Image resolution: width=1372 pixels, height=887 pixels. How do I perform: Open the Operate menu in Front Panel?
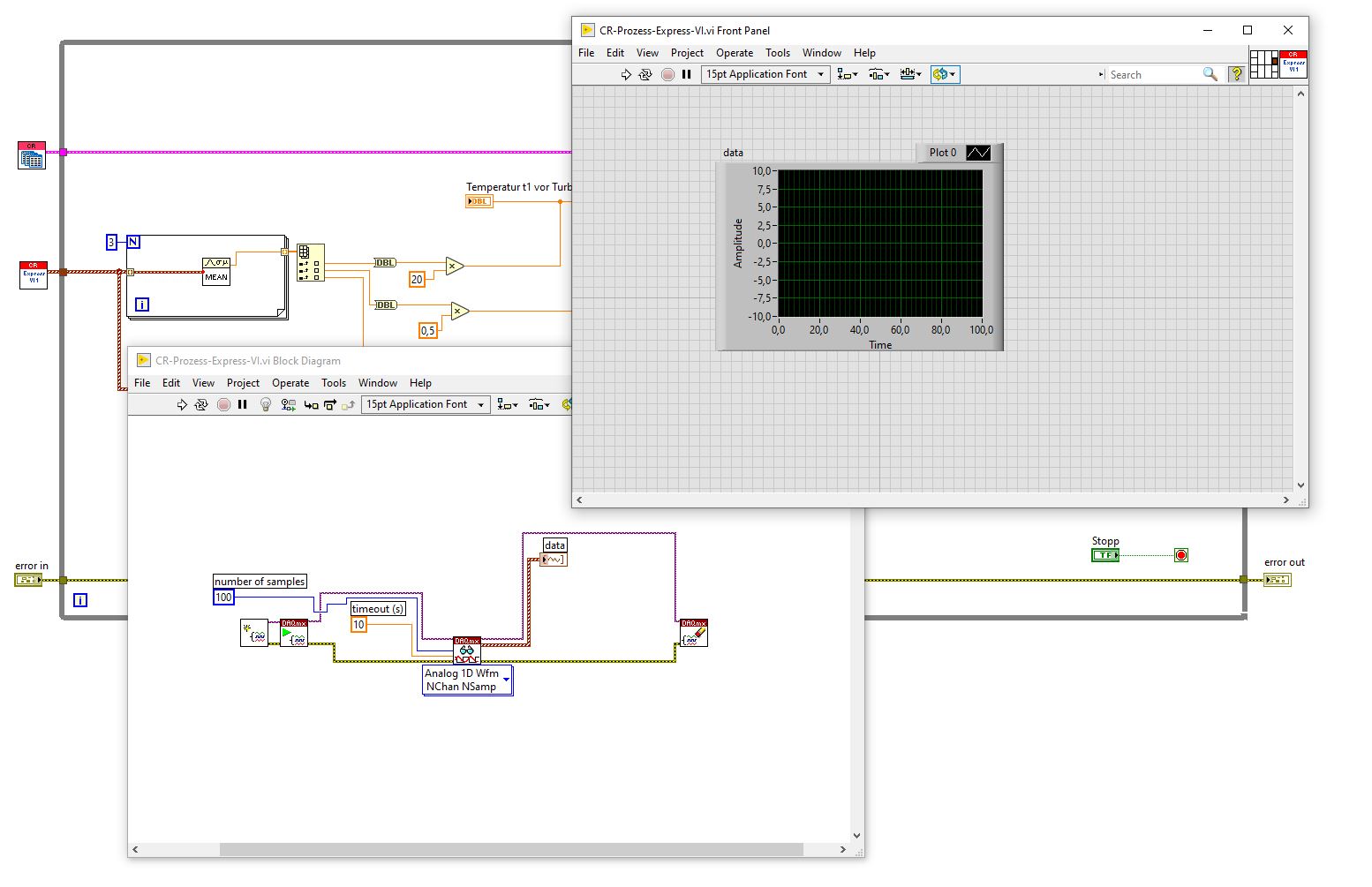[x=735, y=53]
